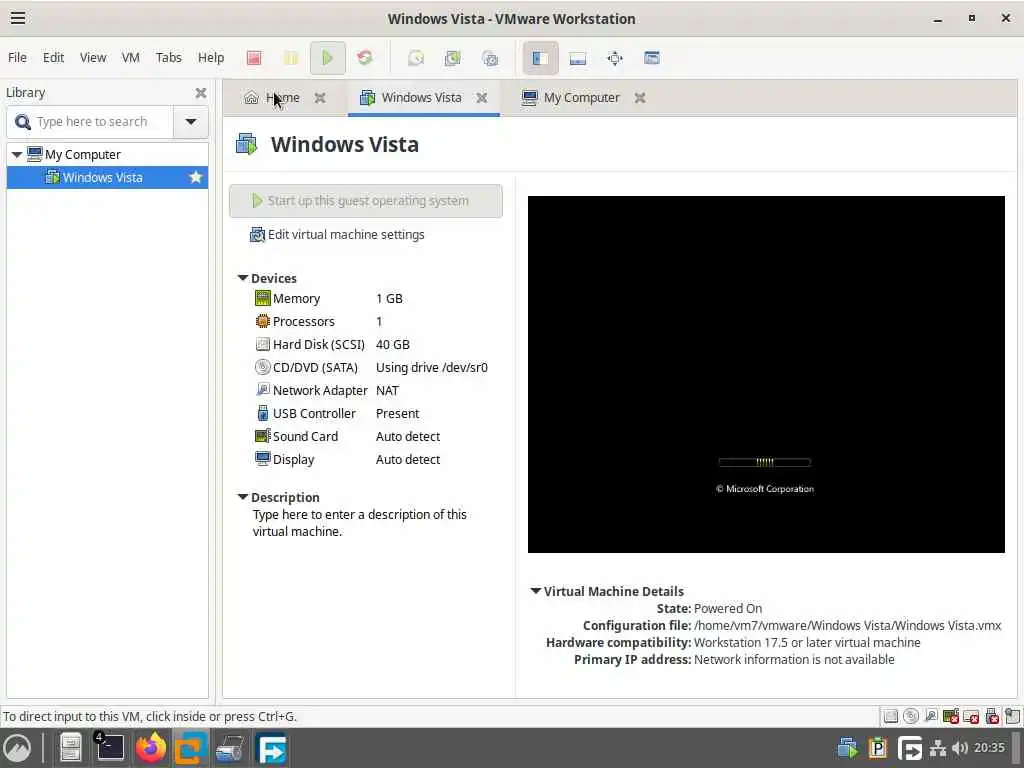This screenshot has width=1024, height=768.
Task: Open the View menu
Action: 93,57
